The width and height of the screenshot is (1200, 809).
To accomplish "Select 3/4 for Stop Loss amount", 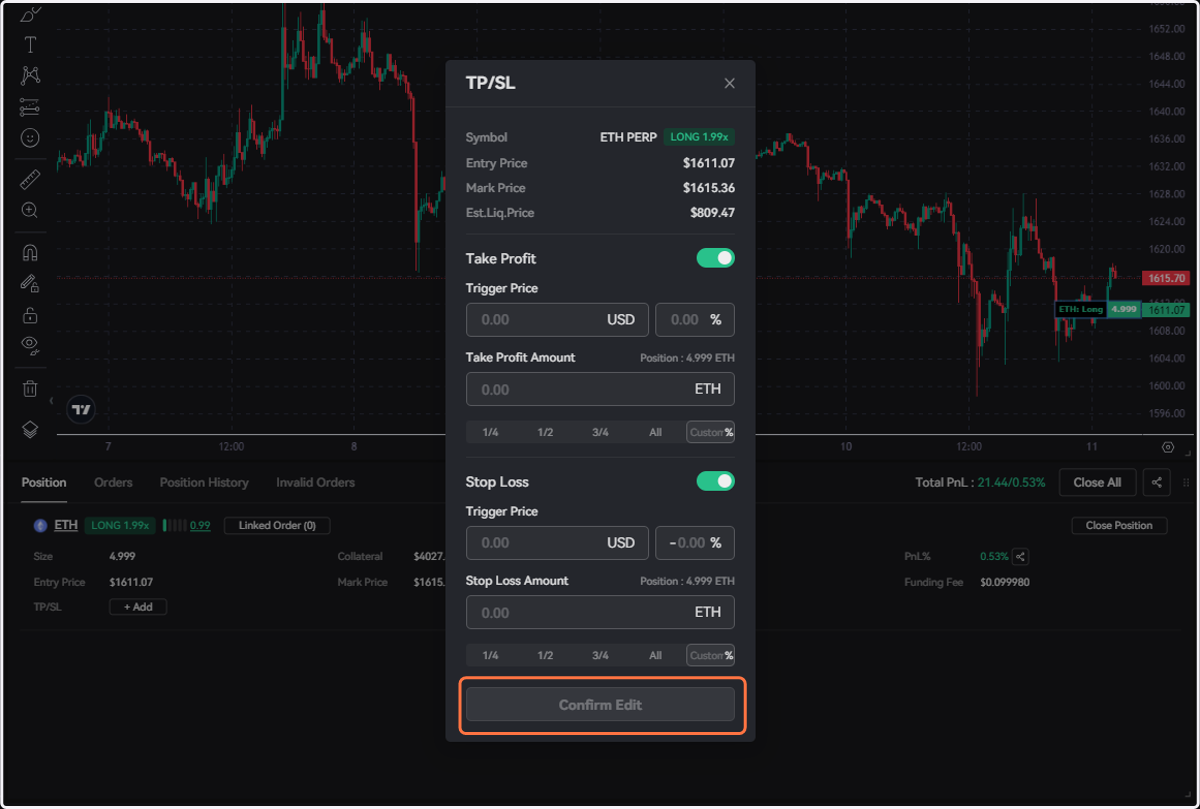I will (x=600, y=655).
